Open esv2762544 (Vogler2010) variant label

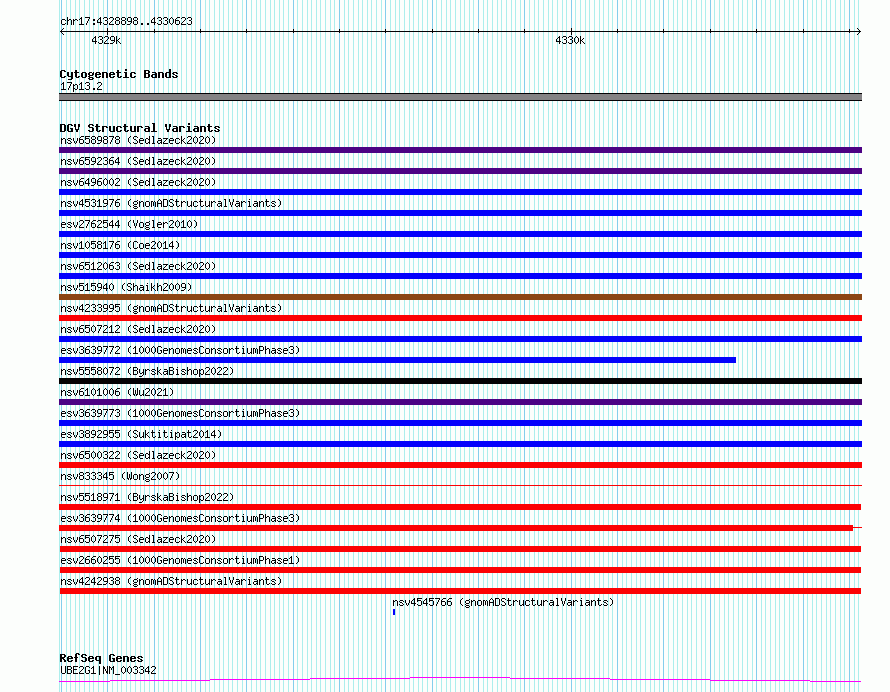(x=129, y=224)
